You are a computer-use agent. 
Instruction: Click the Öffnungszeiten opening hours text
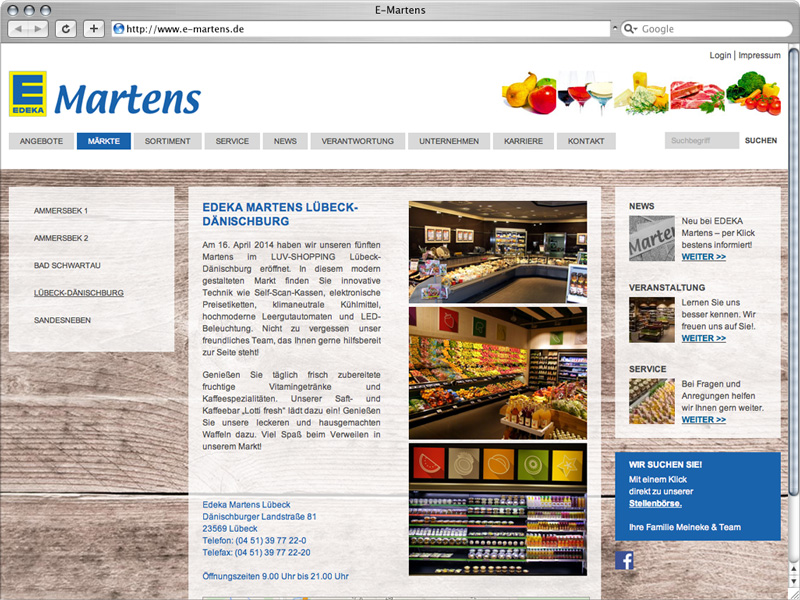click(276, 576)
